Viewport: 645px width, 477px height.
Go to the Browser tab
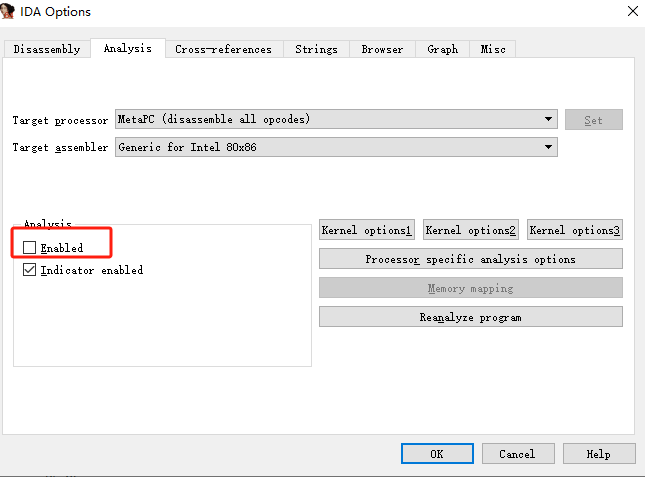tap(382, 49)
